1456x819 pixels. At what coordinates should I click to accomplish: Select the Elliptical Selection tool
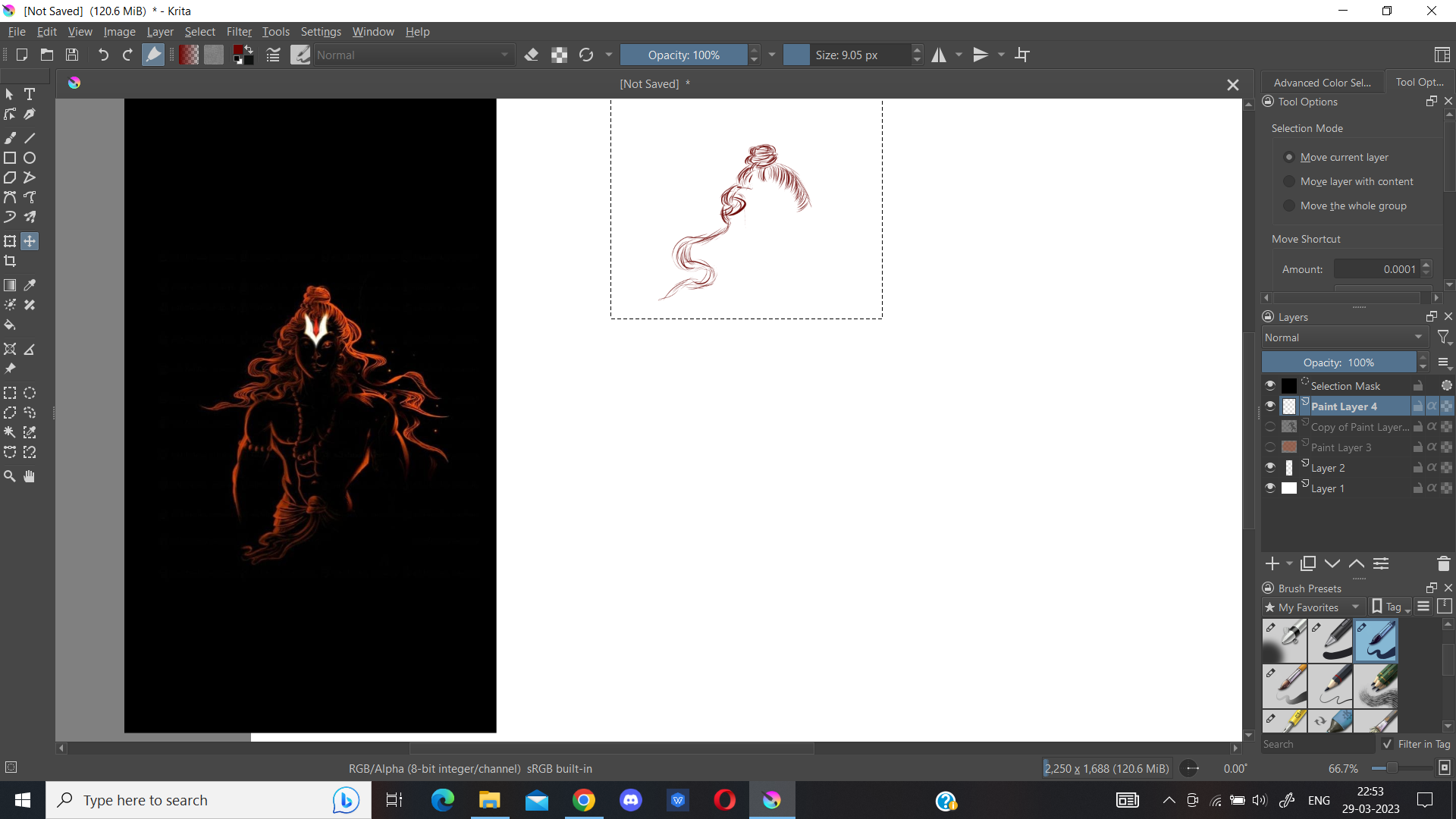tap(30, 393)
